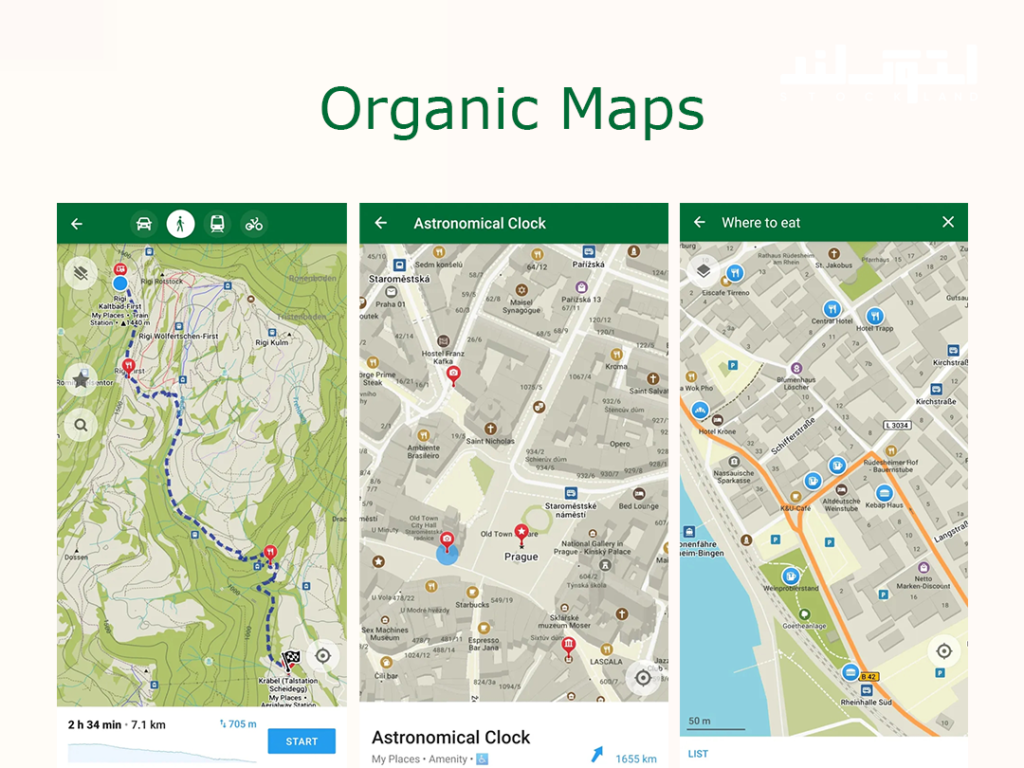Tap Netto Marken-Discount shop icon
This screenshot has width=1024, height=768.
pyautogui.click(x=923, y=568)
